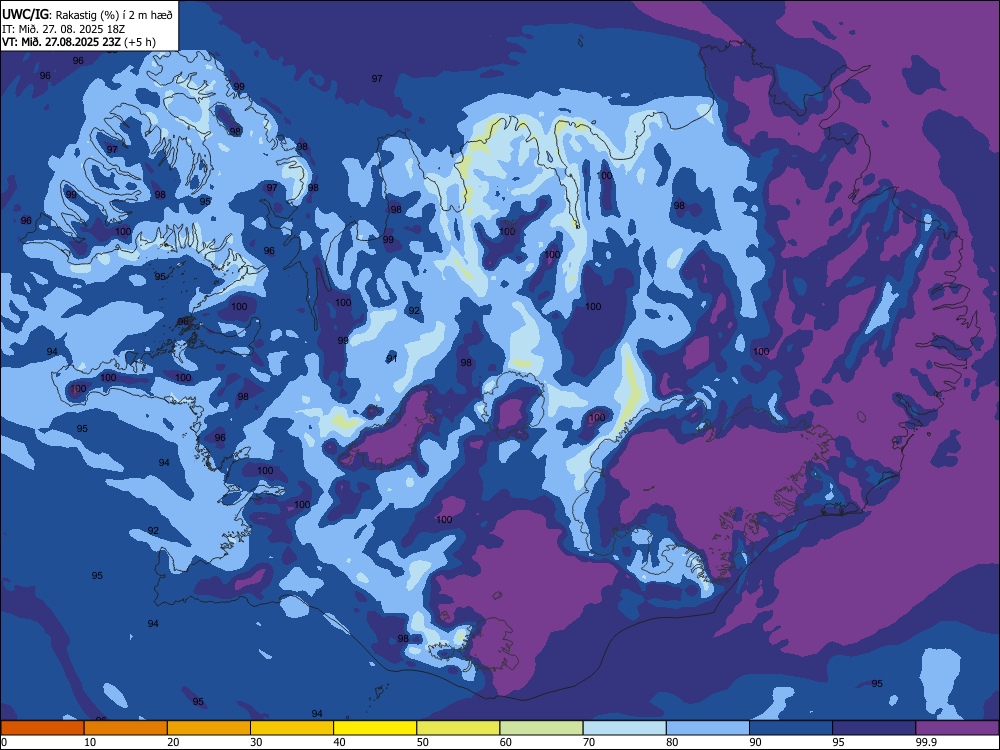Click the title text 'UWC/IG: Rakastig (%) í 2 m hæð'
Viewport: 1000px width, 750px height.
[87, 14]
